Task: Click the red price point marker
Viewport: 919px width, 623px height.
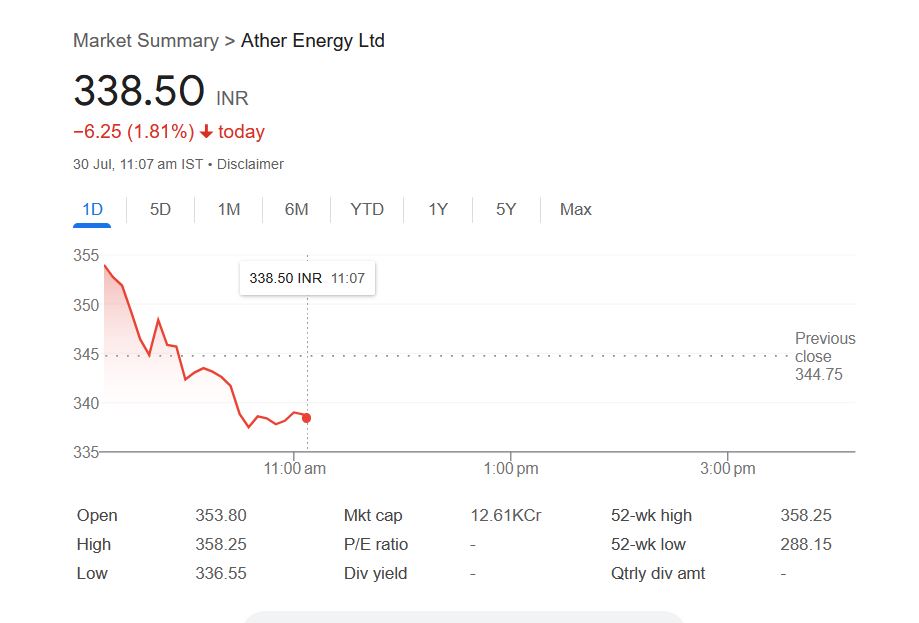Action: [306, 418]
